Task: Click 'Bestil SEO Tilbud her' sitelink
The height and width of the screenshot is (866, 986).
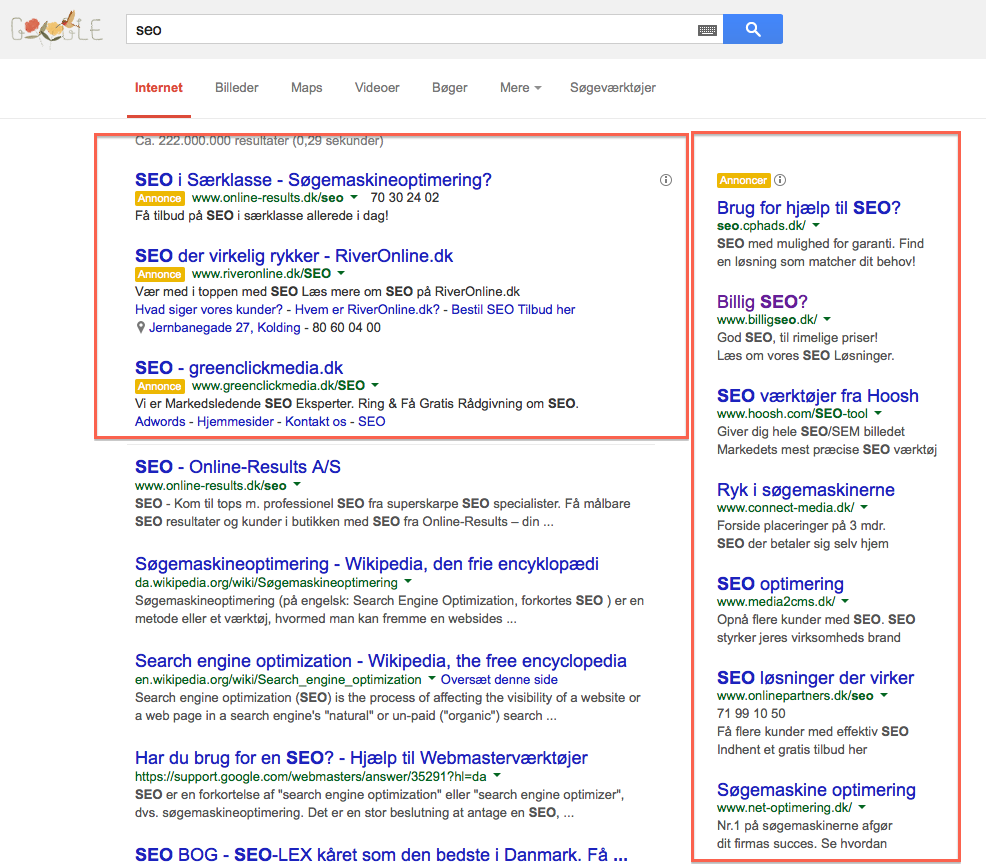Action: pos(513,309)
